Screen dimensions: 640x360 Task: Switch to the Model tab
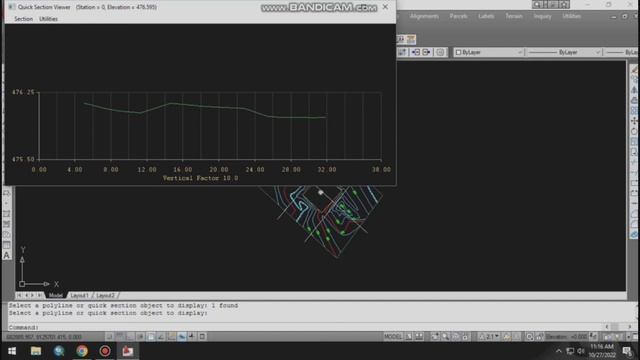click(x=56, y=295)
